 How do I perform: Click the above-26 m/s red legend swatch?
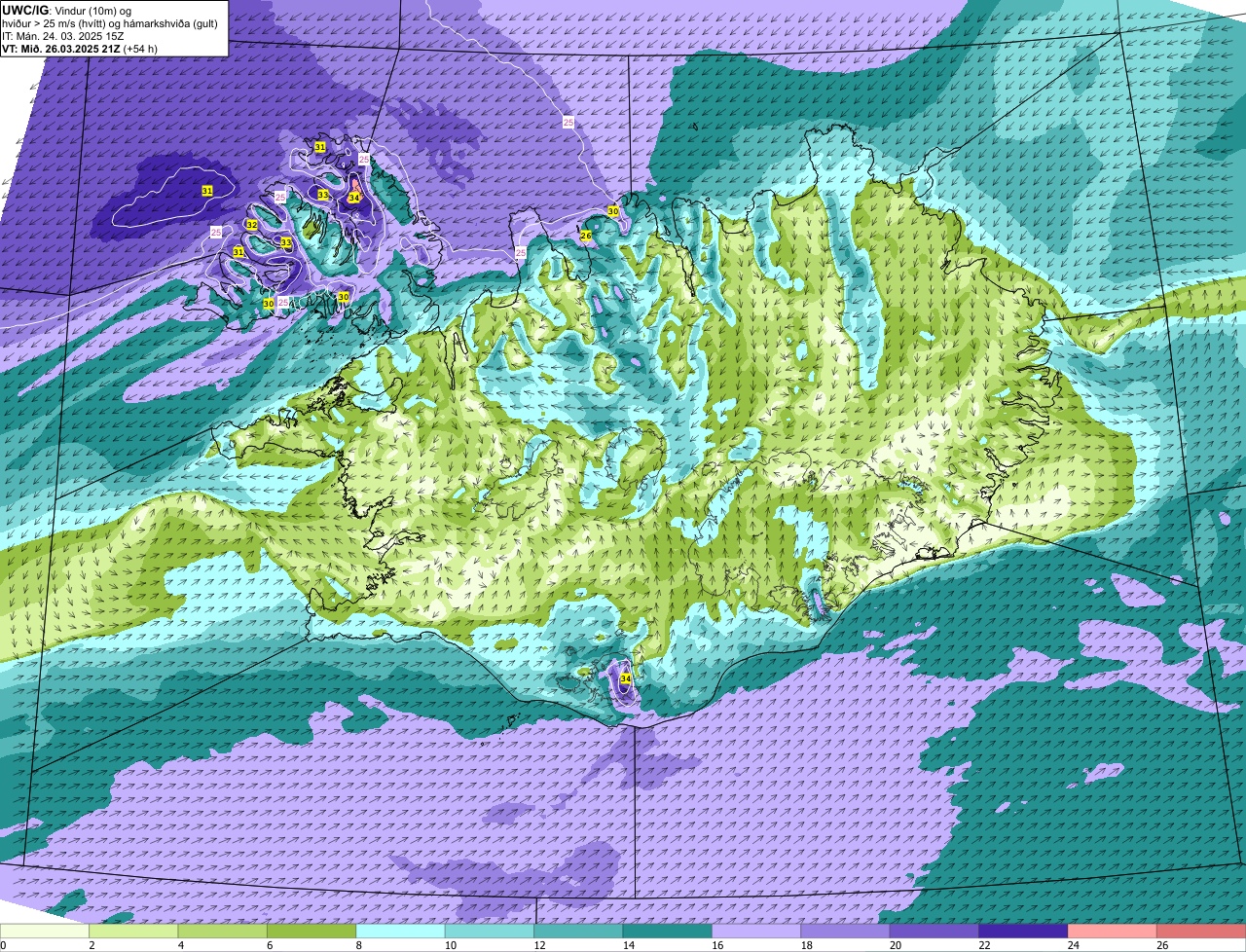coord(1201,931)
